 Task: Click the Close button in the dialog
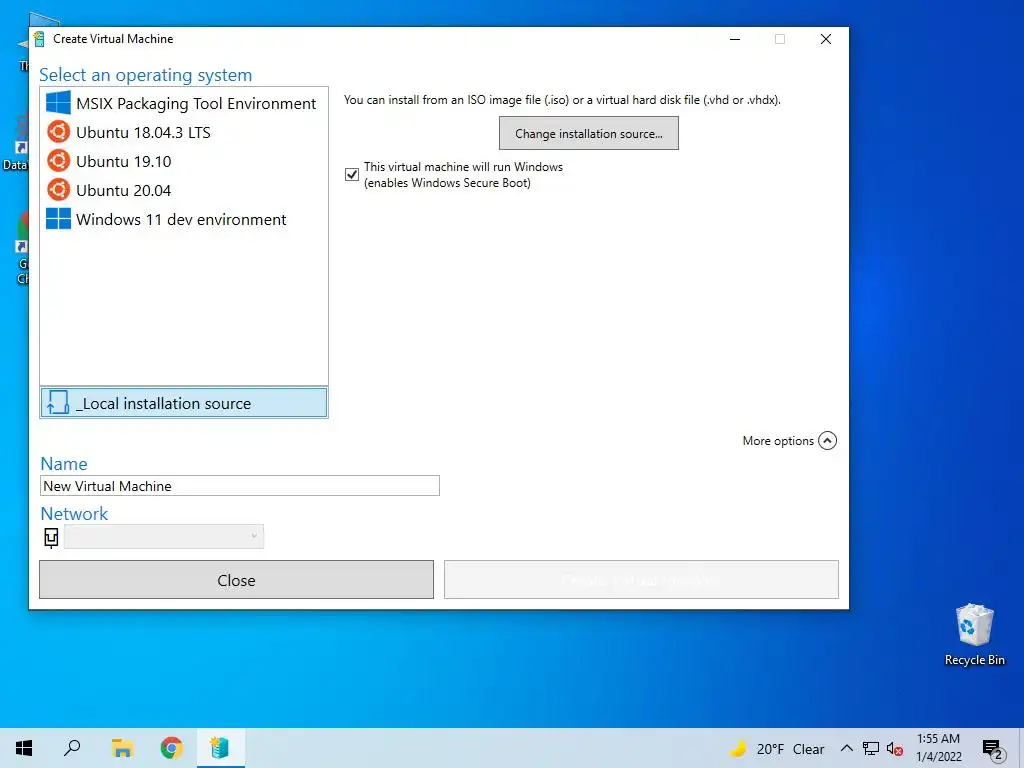pos(236,580)
